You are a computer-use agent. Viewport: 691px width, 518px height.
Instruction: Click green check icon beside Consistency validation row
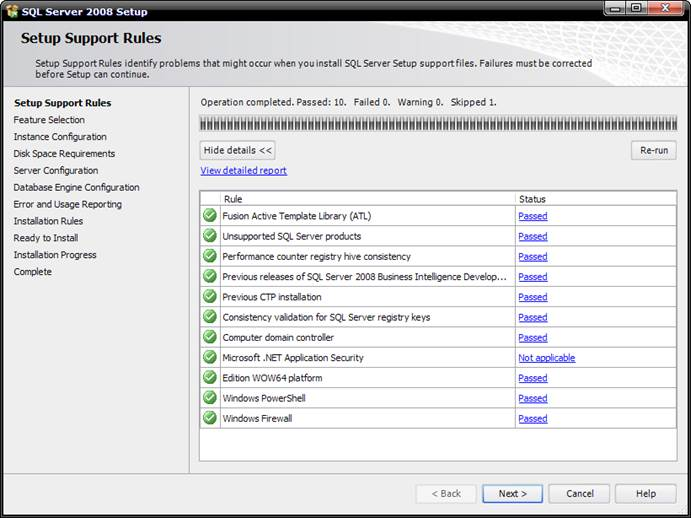(x=210, y=317)
